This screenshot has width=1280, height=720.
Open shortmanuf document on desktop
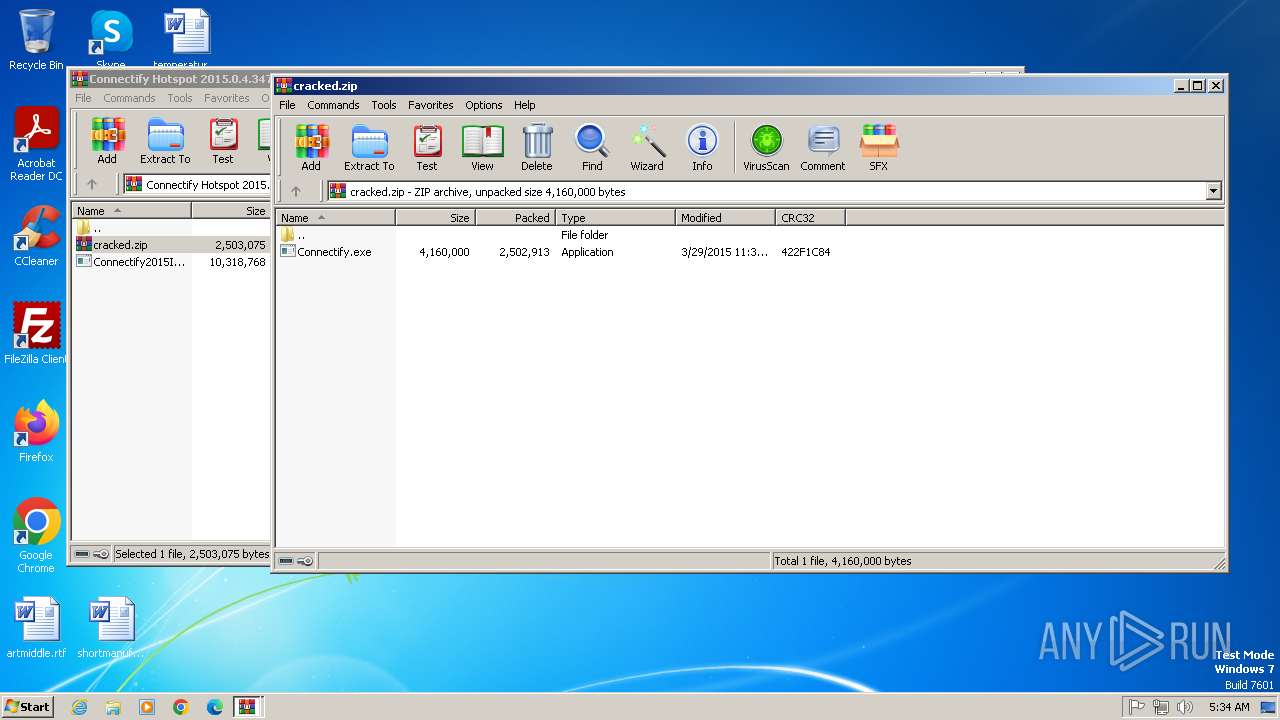tap(111, 628)
